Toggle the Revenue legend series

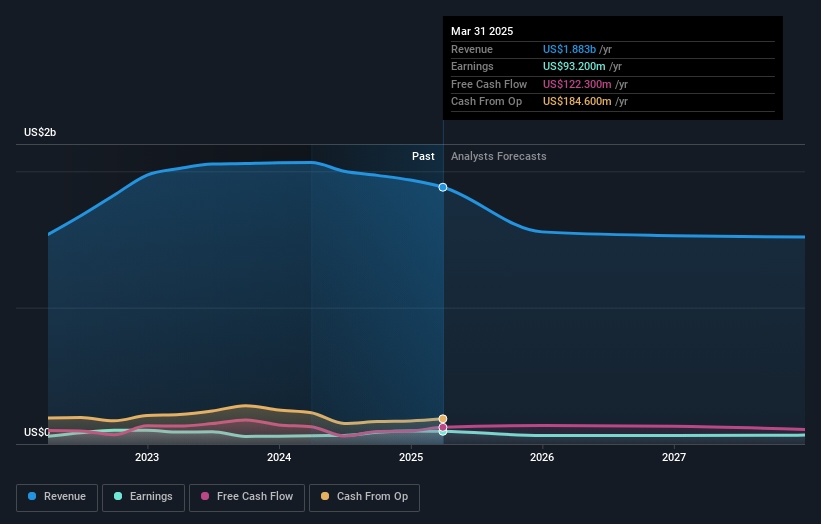pyautogui.click(x=57, y=497)
